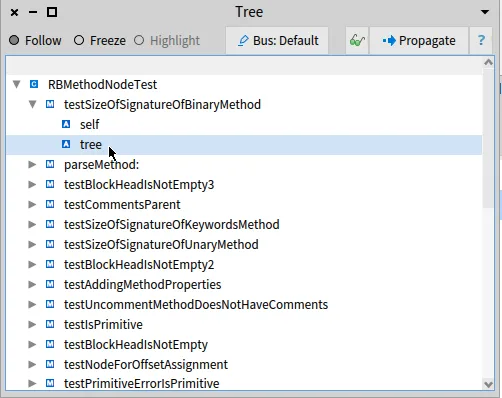Click the method icon beside testBlockHeadIsNotEmpty3

coord(50,184)
